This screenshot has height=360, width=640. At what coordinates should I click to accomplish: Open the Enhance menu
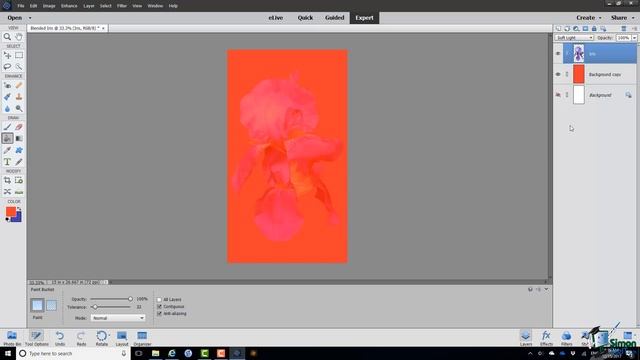pos(69,6)
